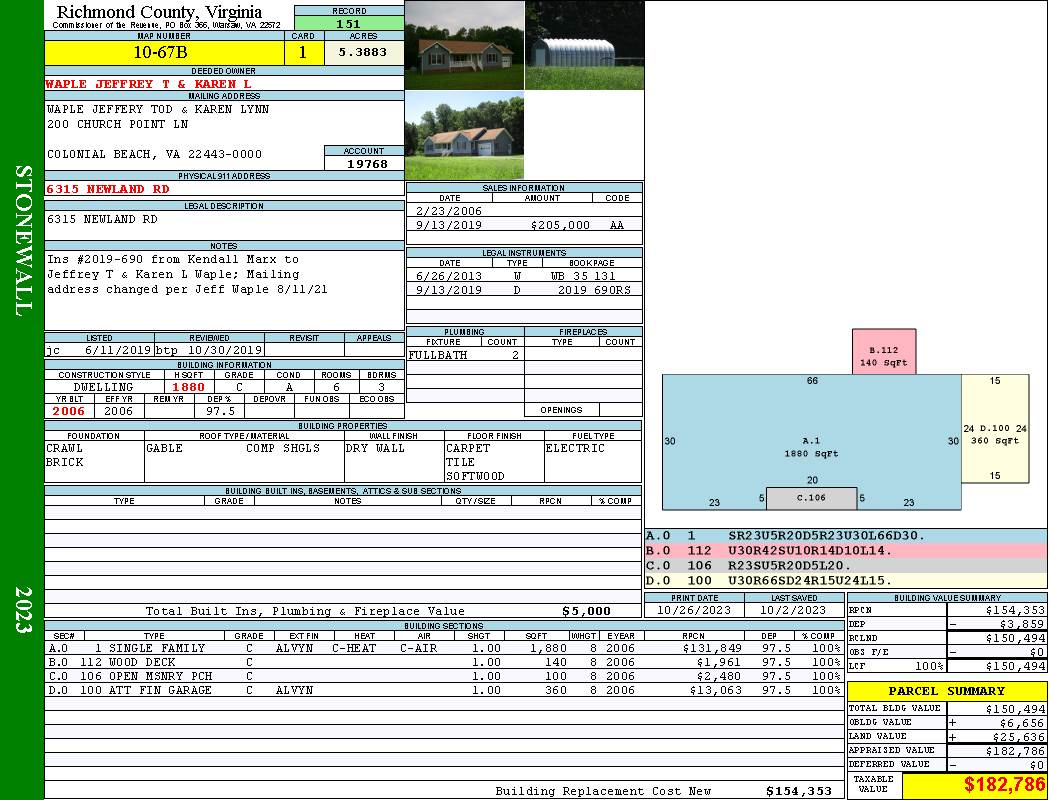Select account number 19768
Screen dimensions: 1050x800
point(363,164)
